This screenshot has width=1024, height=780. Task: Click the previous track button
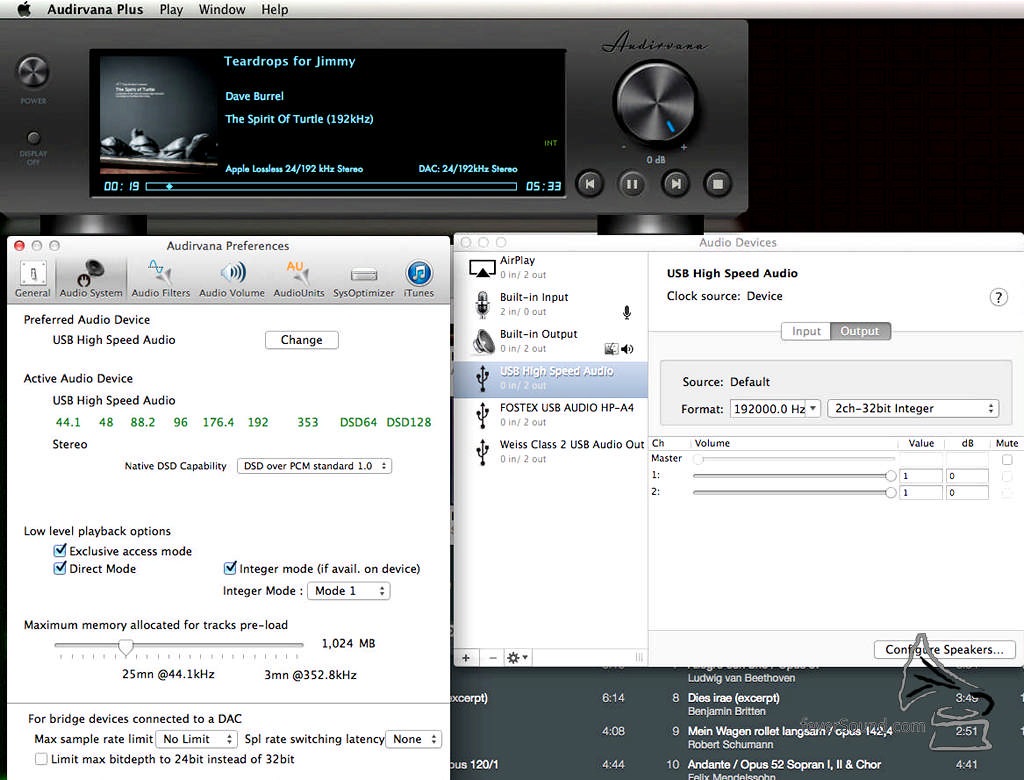[x=590, y=184]
